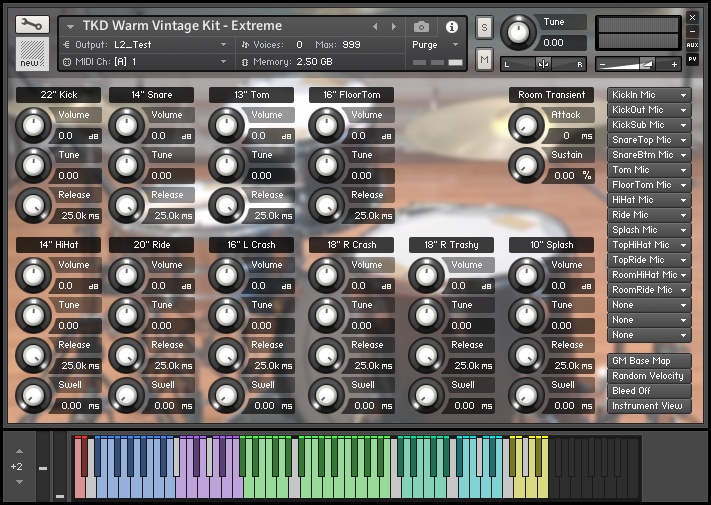Click the output level meter display
Viewport: 711px width, 505px height.
[638, 33]
